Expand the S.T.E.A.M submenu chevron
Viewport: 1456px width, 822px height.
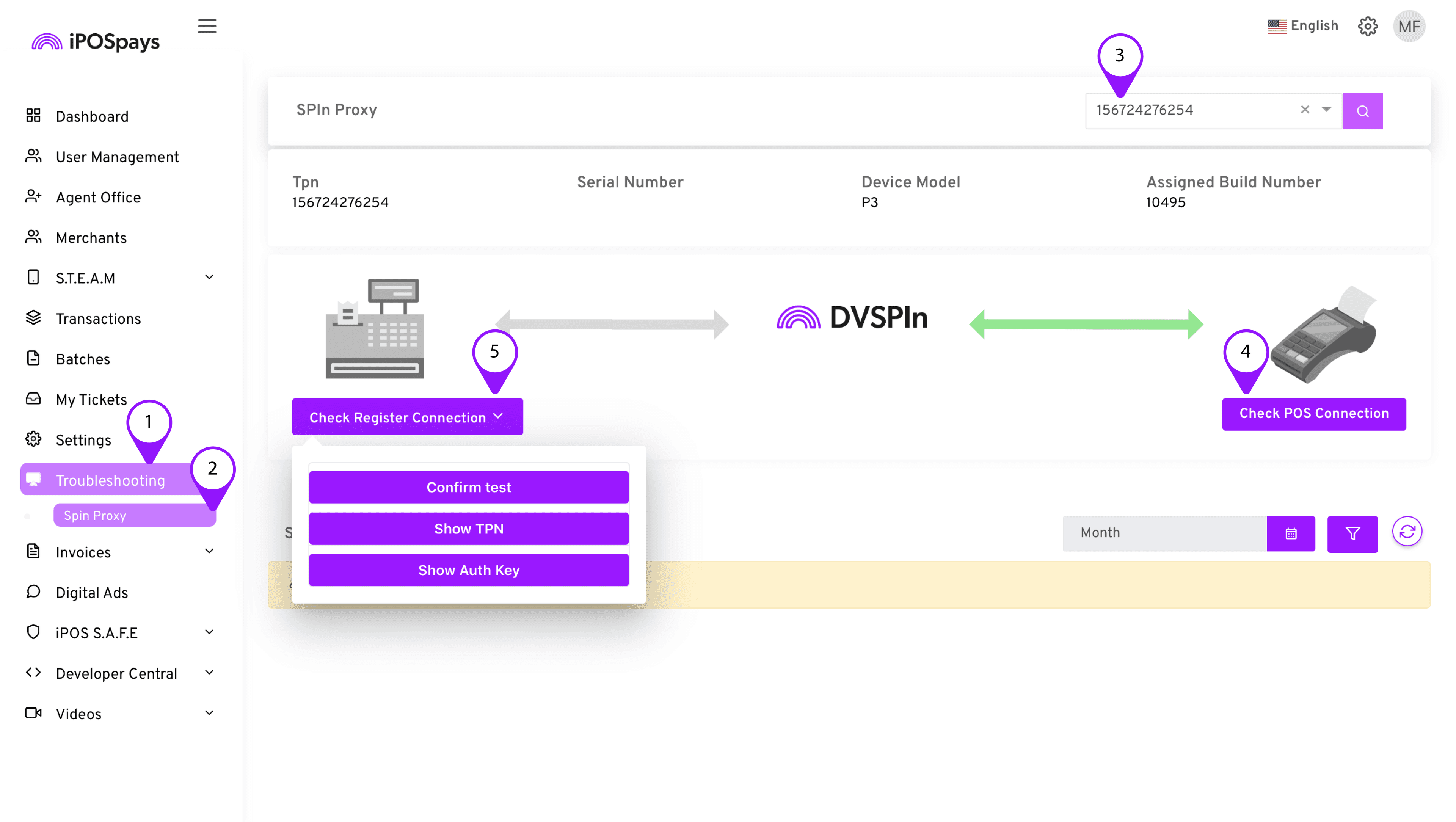tap(209, 277)
